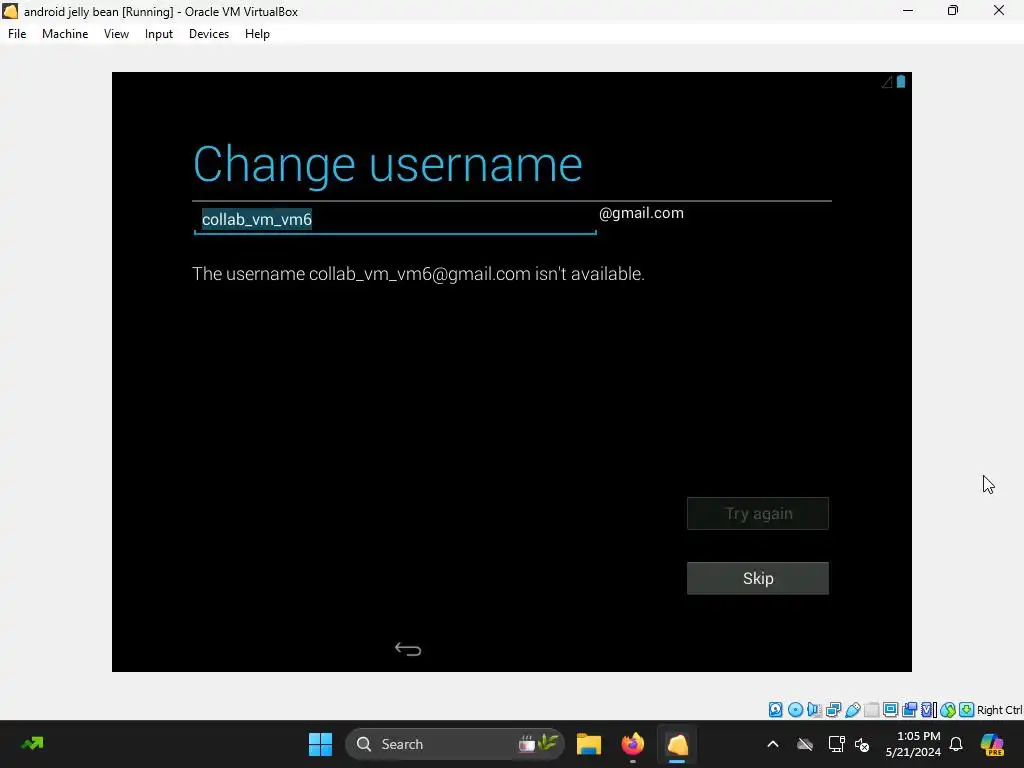Image resolution: width=1024 pixels, height=768 pixels.
Task: Tap the Android battery status icon
Action: click(x=901, y=81)
